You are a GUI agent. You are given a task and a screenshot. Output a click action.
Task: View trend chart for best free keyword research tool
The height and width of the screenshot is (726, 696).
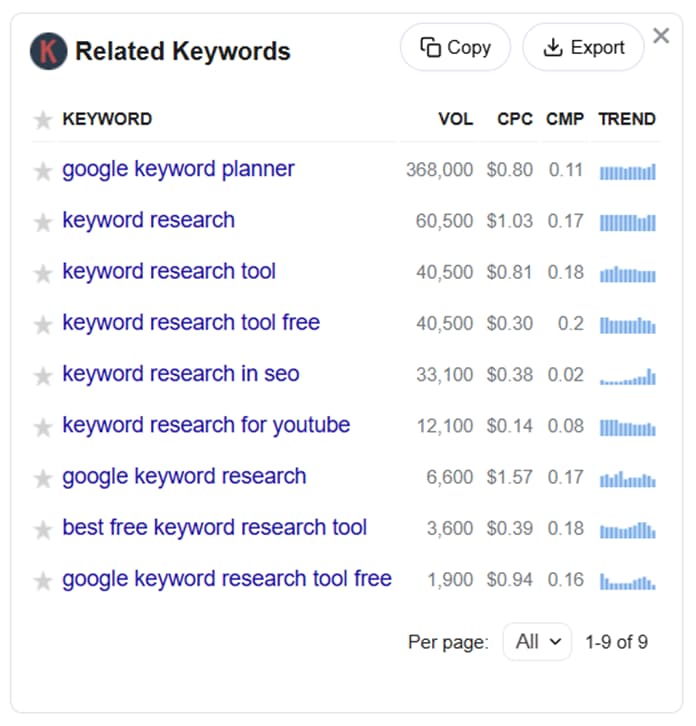[x=627, y=530]
